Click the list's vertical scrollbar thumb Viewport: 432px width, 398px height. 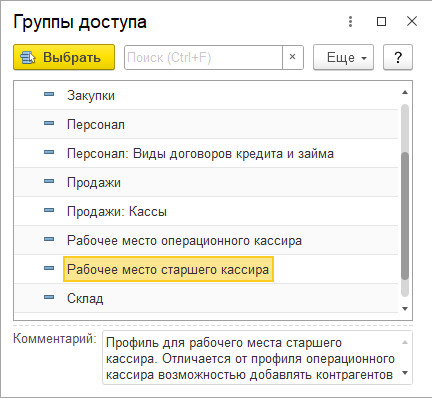405,216
